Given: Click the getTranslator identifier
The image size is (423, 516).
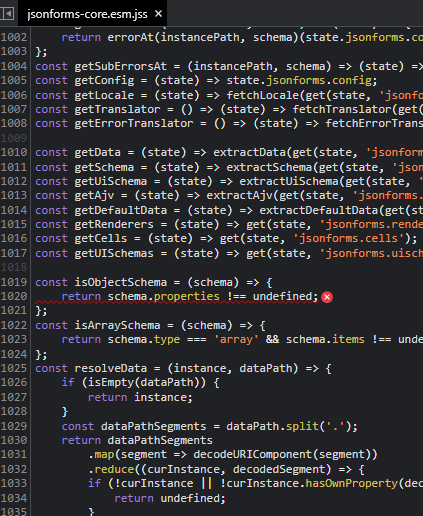Looking at the screenshot, I should coord(117,109).
